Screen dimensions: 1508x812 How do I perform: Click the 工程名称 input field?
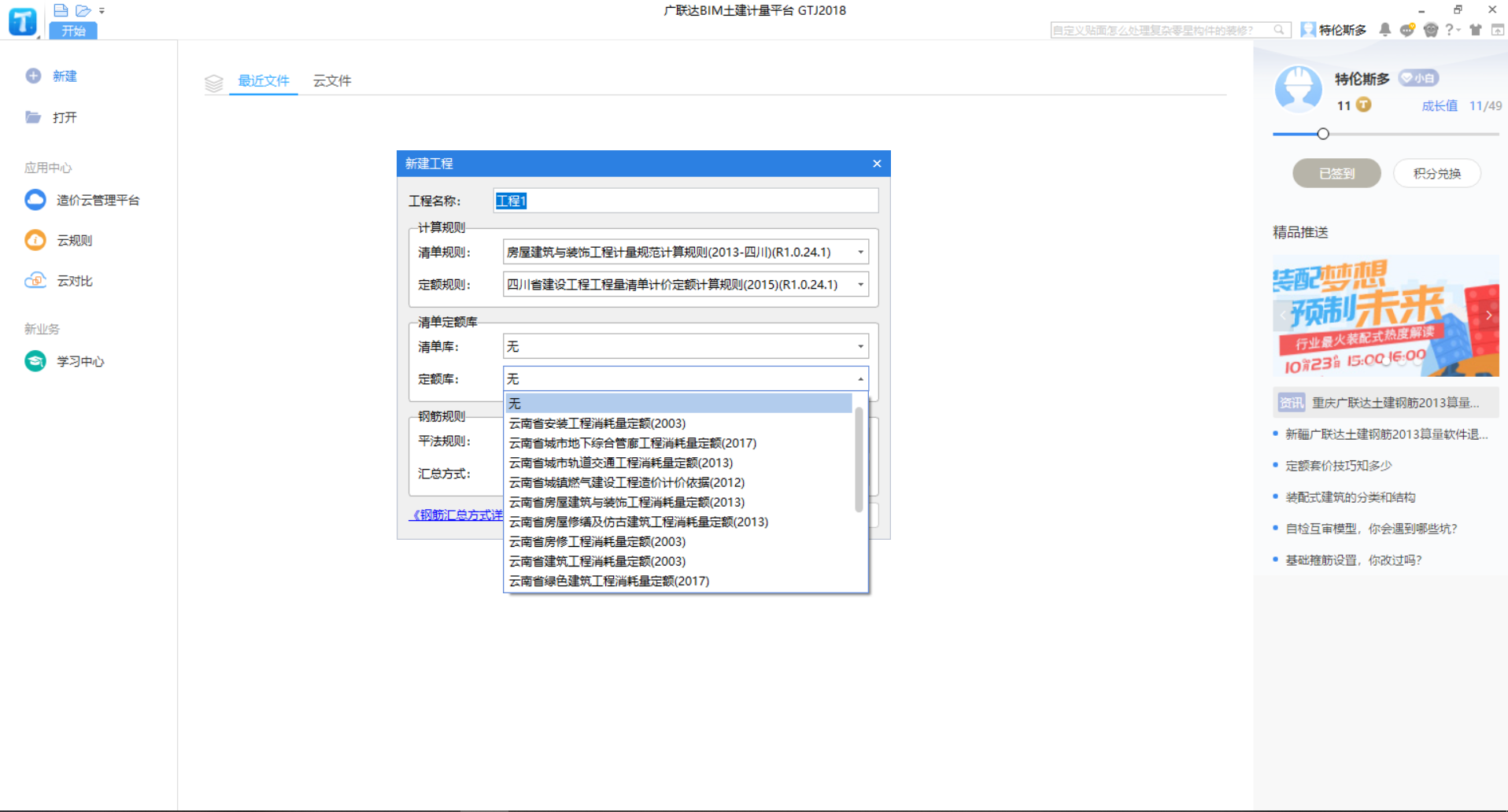tap(686, 201)
